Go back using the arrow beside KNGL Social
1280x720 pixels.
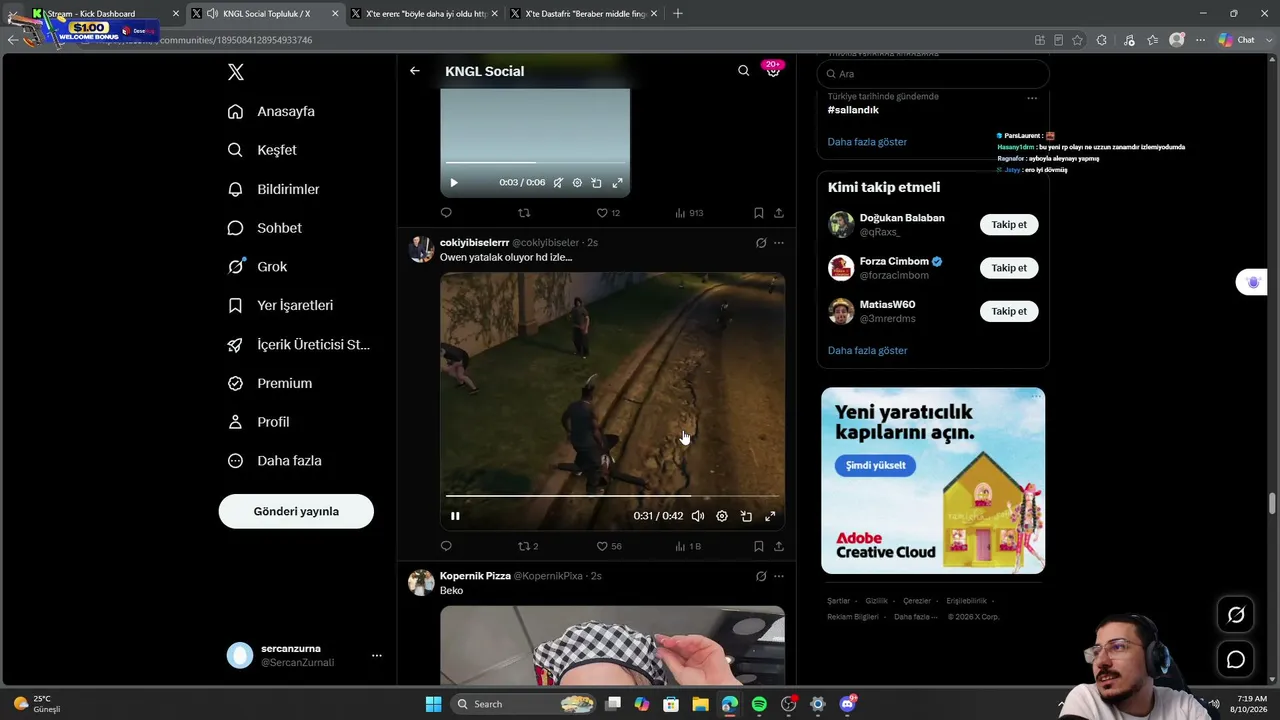pyautogui.click(x=414, y=71)
